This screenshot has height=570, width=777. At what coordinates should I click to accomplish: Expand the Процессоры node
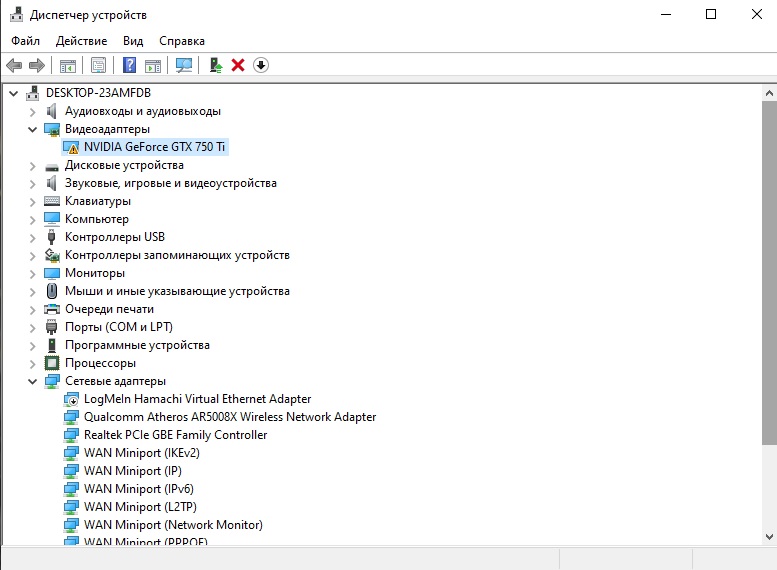pyautogui.click(x=33, y=363)
